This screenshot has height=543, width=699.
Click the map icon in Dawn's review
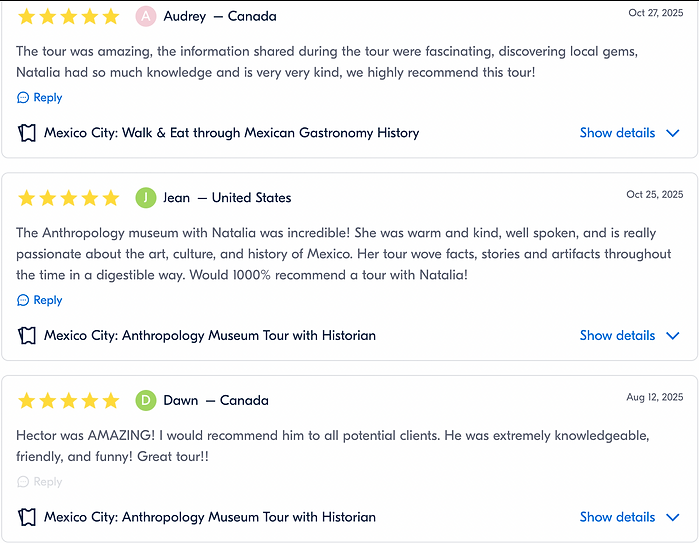[27, 517]
